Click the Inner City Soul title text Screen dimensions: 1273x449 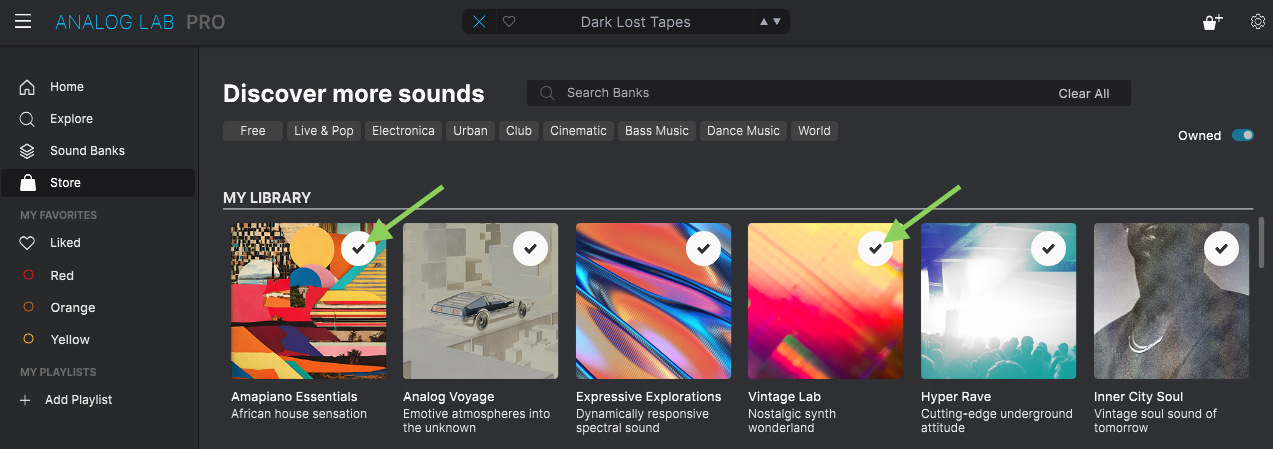pos(1139,397)
